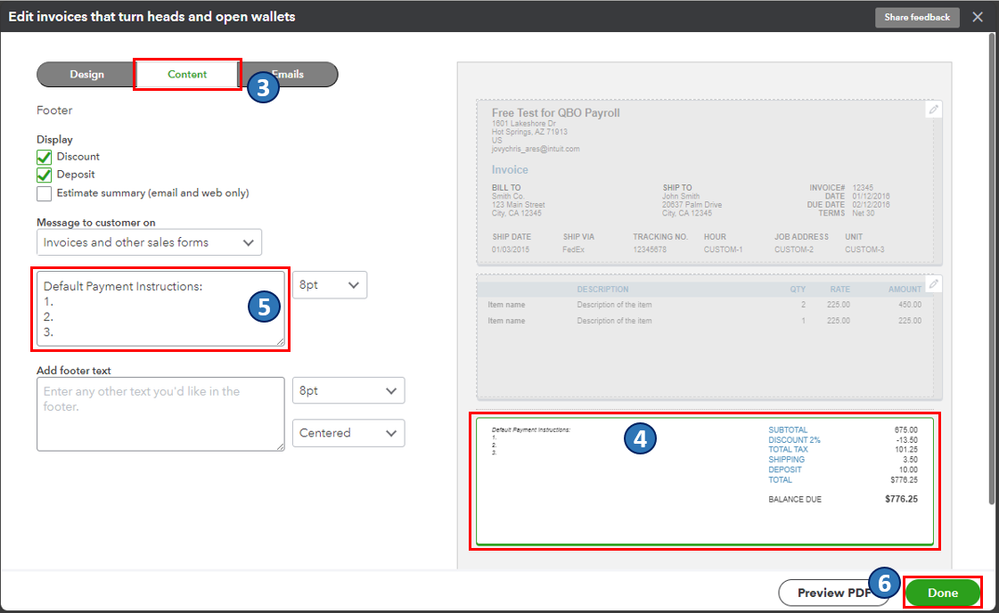Open the Centered alignment dropdown
Screen dimensions: 999x613
pos(348,433)
